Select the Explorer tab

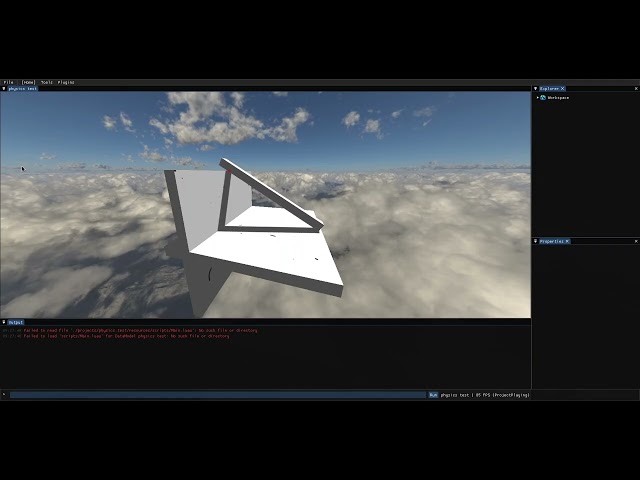549,89
